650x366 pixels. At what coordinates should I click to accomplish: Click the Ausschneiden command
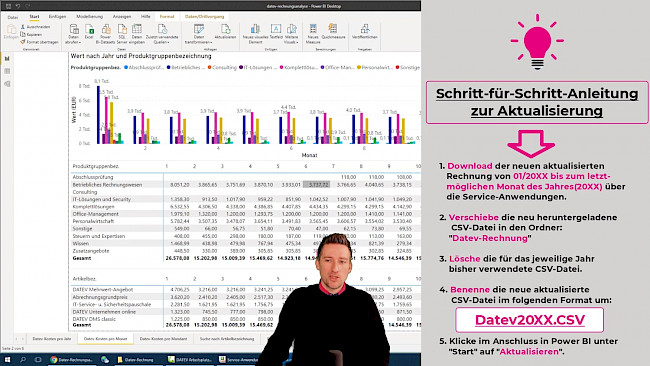point(35,27)
